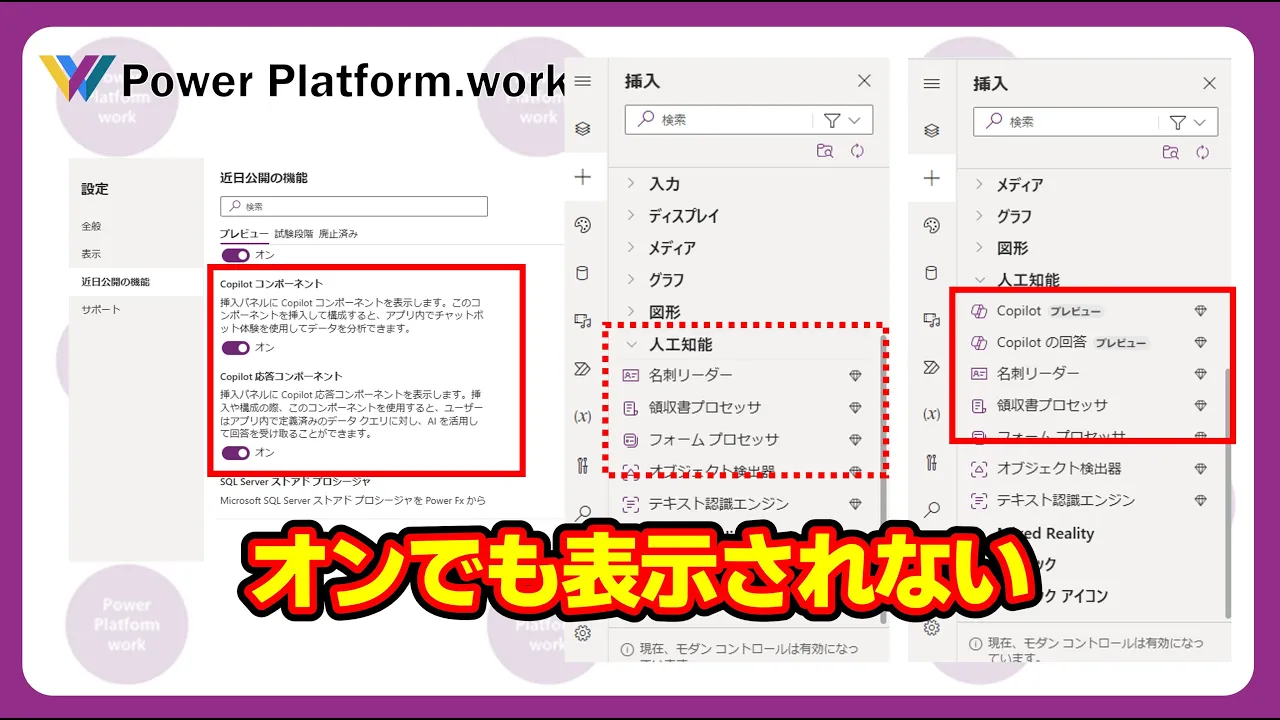Click filter funnel icon in middle Insert panel
The width and height of the screenshot is (1280, 720).
coord(832,120)
